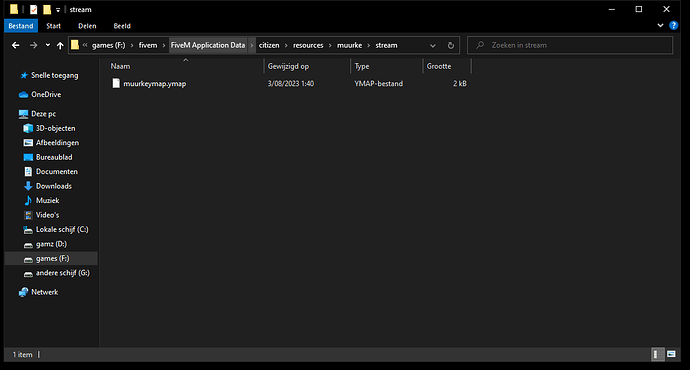Open Lokale schijf (C:) drive
This screenshot has width=690, height=370.
coord(62,230)
